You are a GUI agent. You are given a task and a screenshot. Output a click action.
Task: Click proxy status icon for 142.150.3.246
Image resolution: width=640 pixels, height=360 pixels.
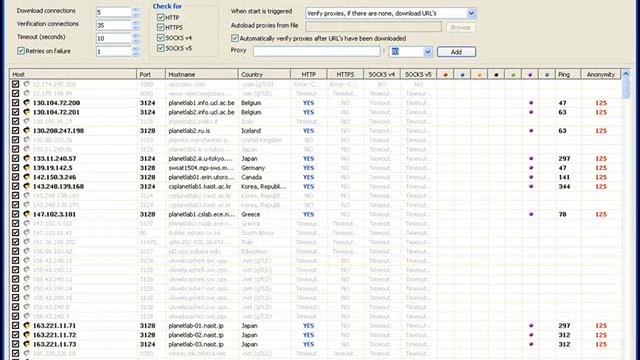(x=27, y=177)
